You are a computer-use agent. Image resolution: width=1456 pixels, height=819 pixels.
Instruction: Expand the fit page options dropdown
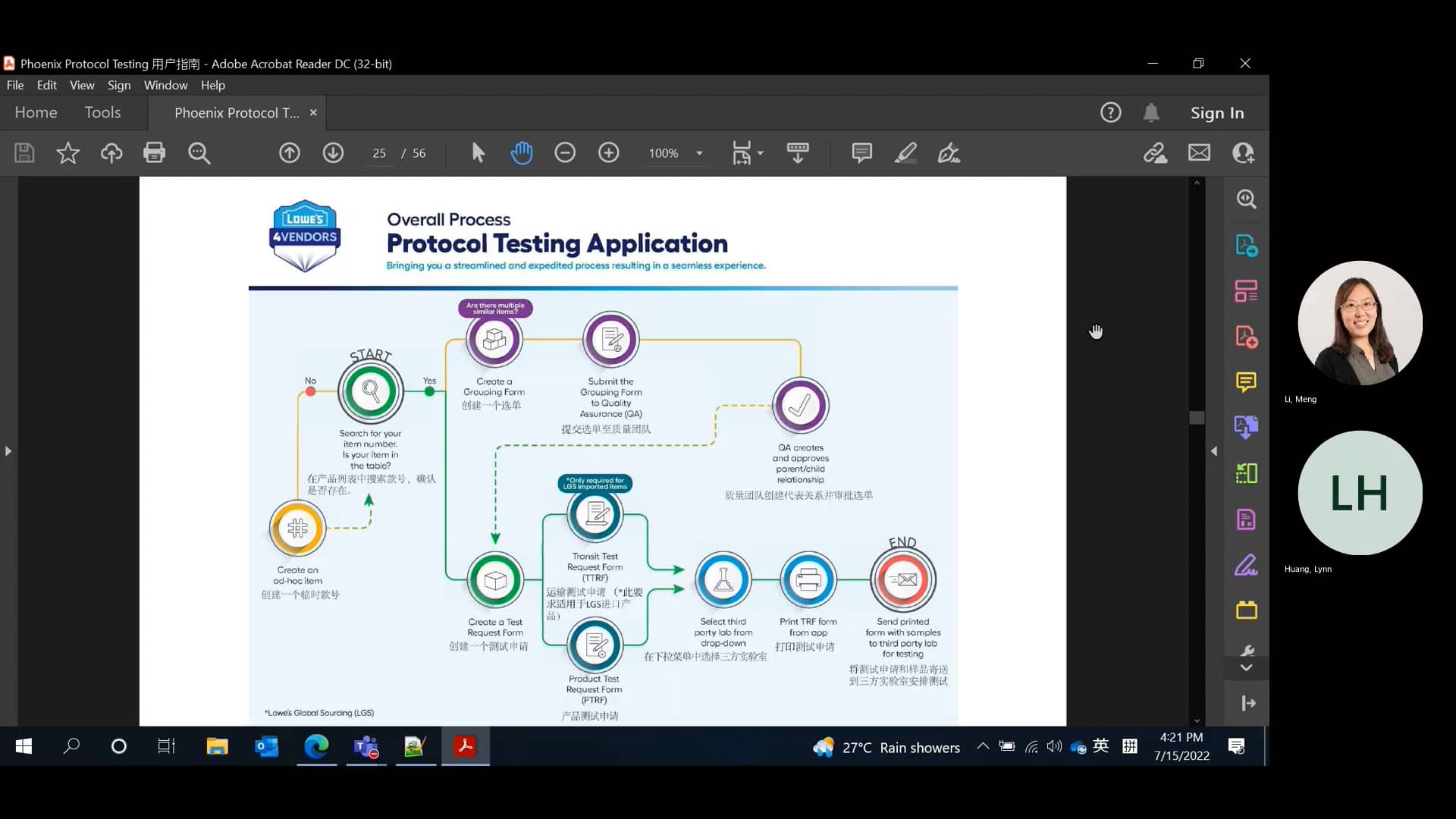(760, 153)
